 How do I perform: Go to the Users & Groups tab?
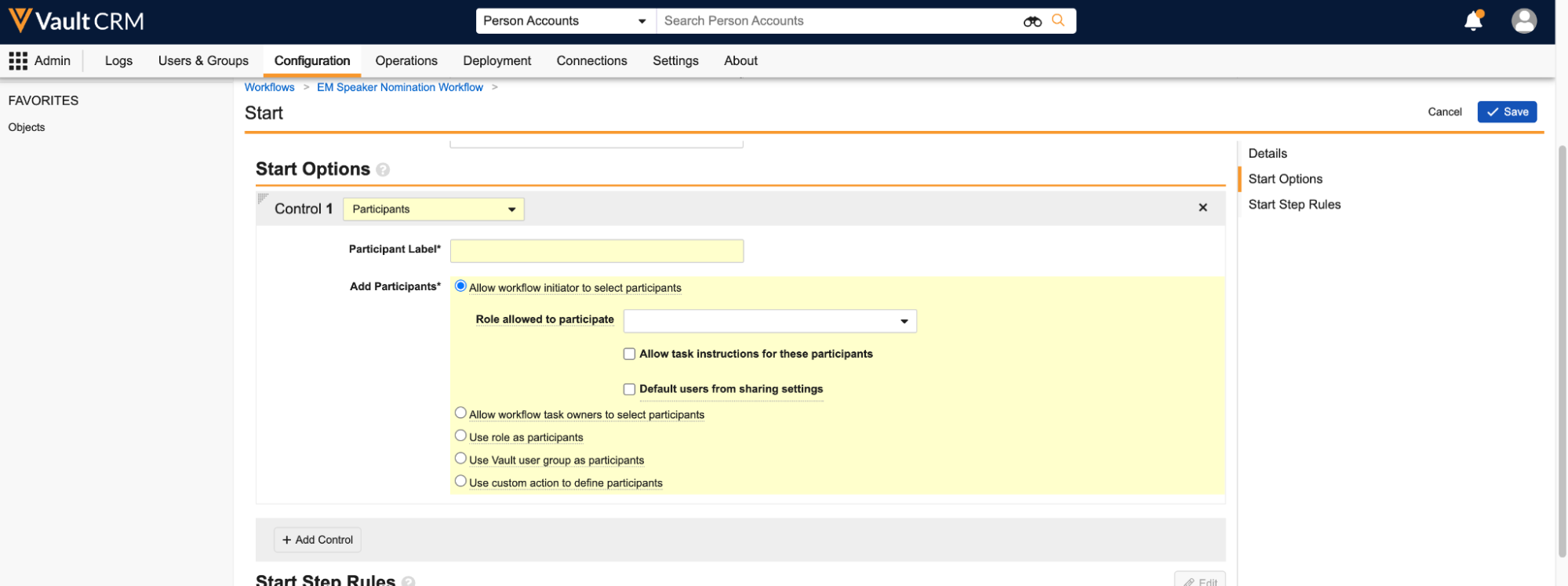(x=203, y=60)
